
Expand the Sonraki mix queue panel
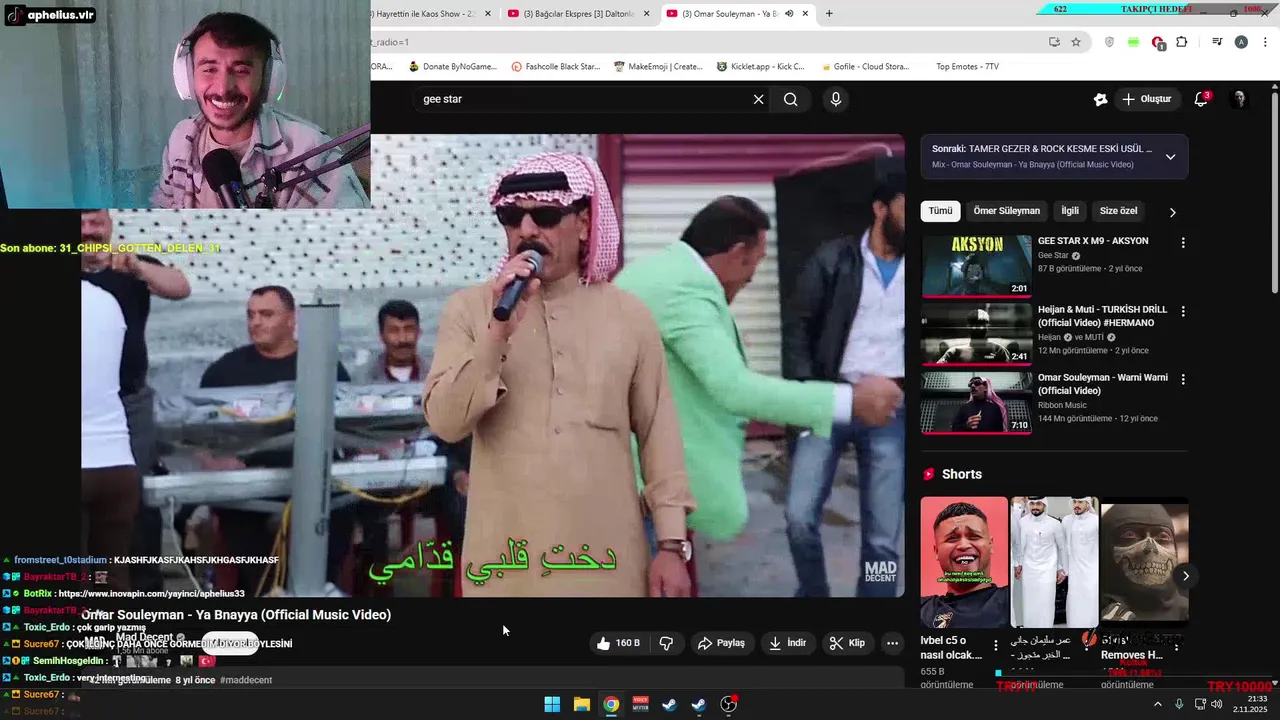[x=1170, y=157]
